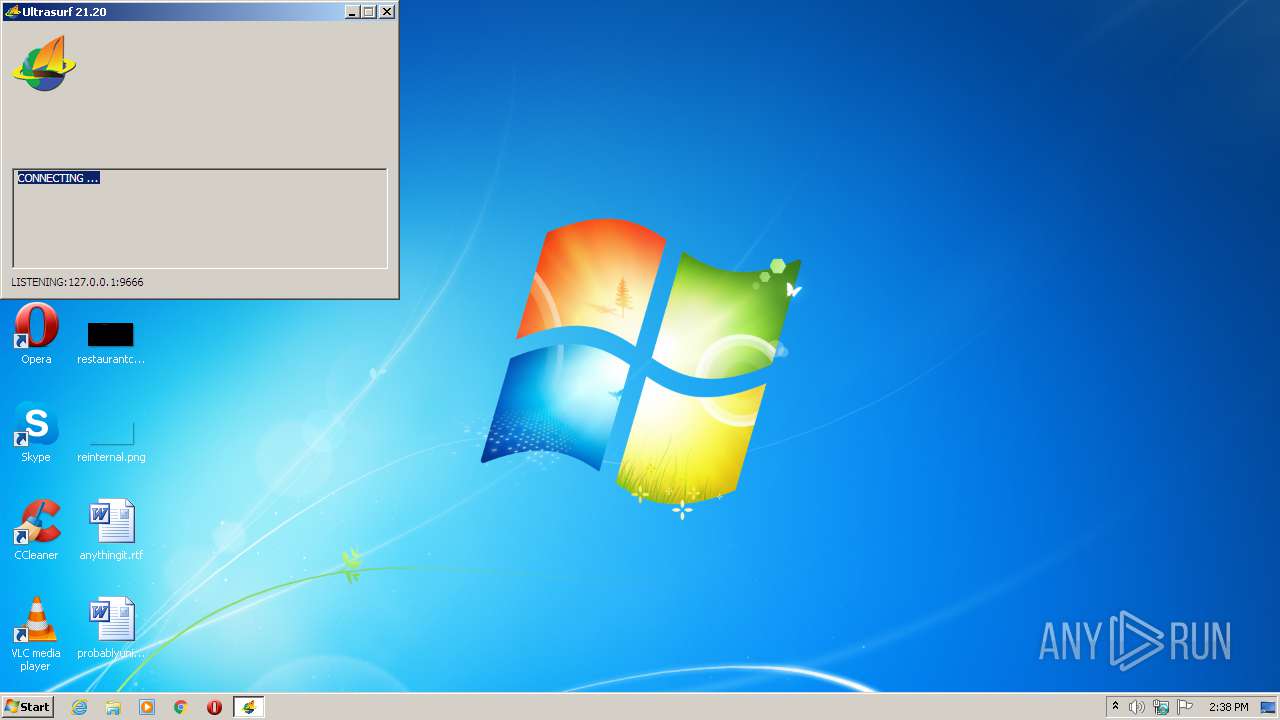Screen dimensions: 1280x720
Task: Click the CCleaner shortcut label text
Action: click(x=36, y=555)
